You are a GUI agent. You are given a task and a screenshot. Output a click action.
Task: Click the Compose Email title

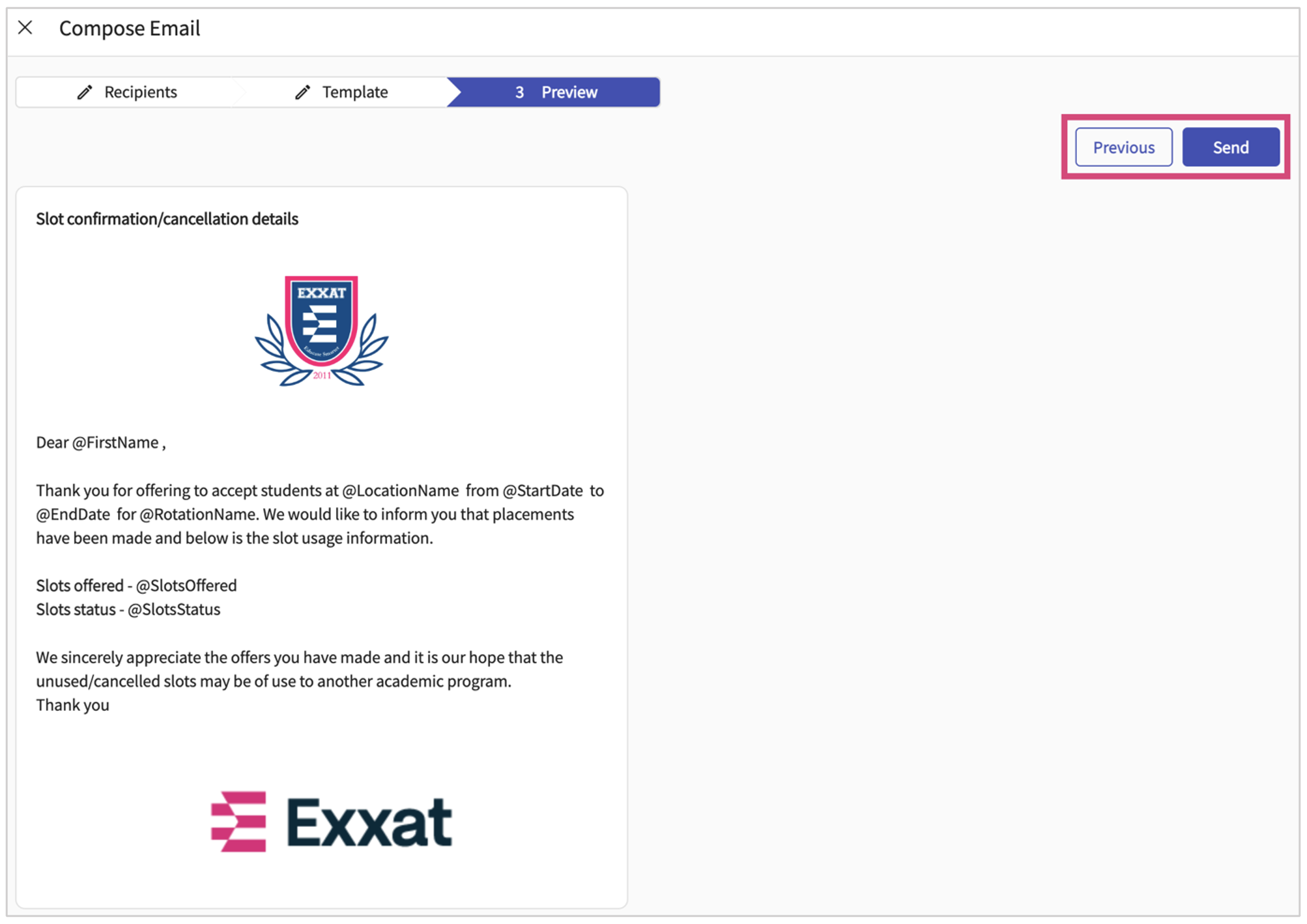coord(130,28)
